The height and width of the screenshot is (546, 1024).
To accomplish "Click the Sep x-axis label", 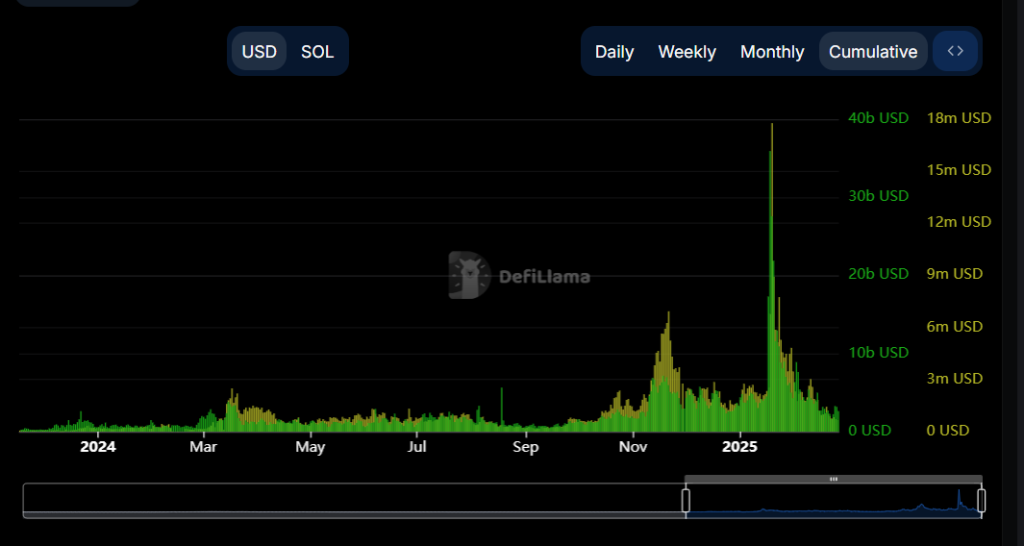I will pyautogui.click(x=526, y=447).
